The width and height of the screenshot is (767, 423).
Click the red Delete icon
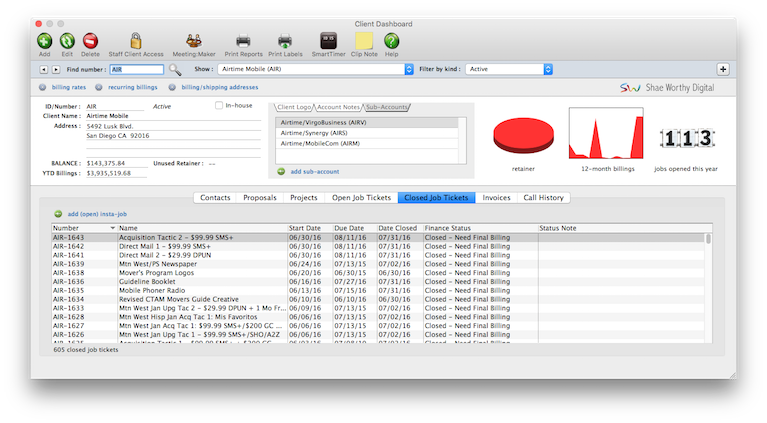point(90,41)
